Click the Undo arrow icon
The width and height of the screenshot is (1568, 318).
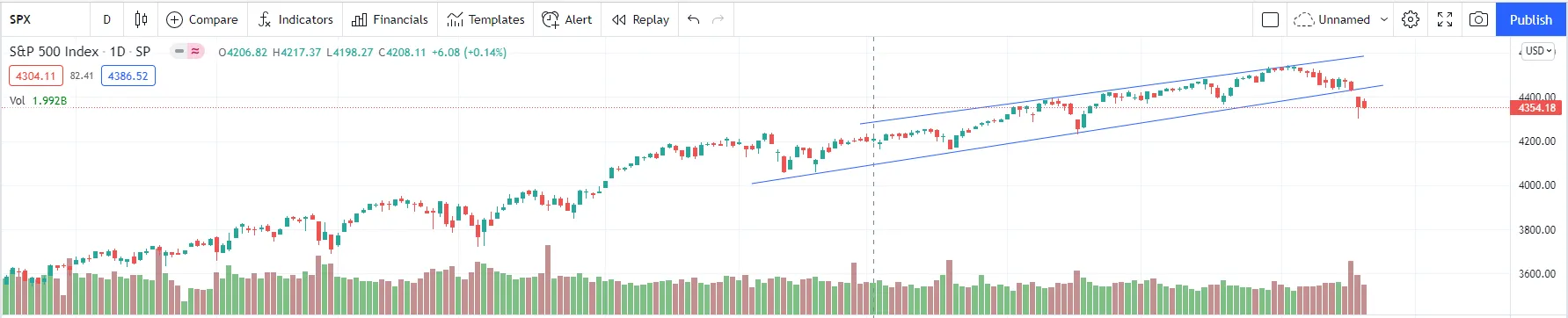[694, 19]
